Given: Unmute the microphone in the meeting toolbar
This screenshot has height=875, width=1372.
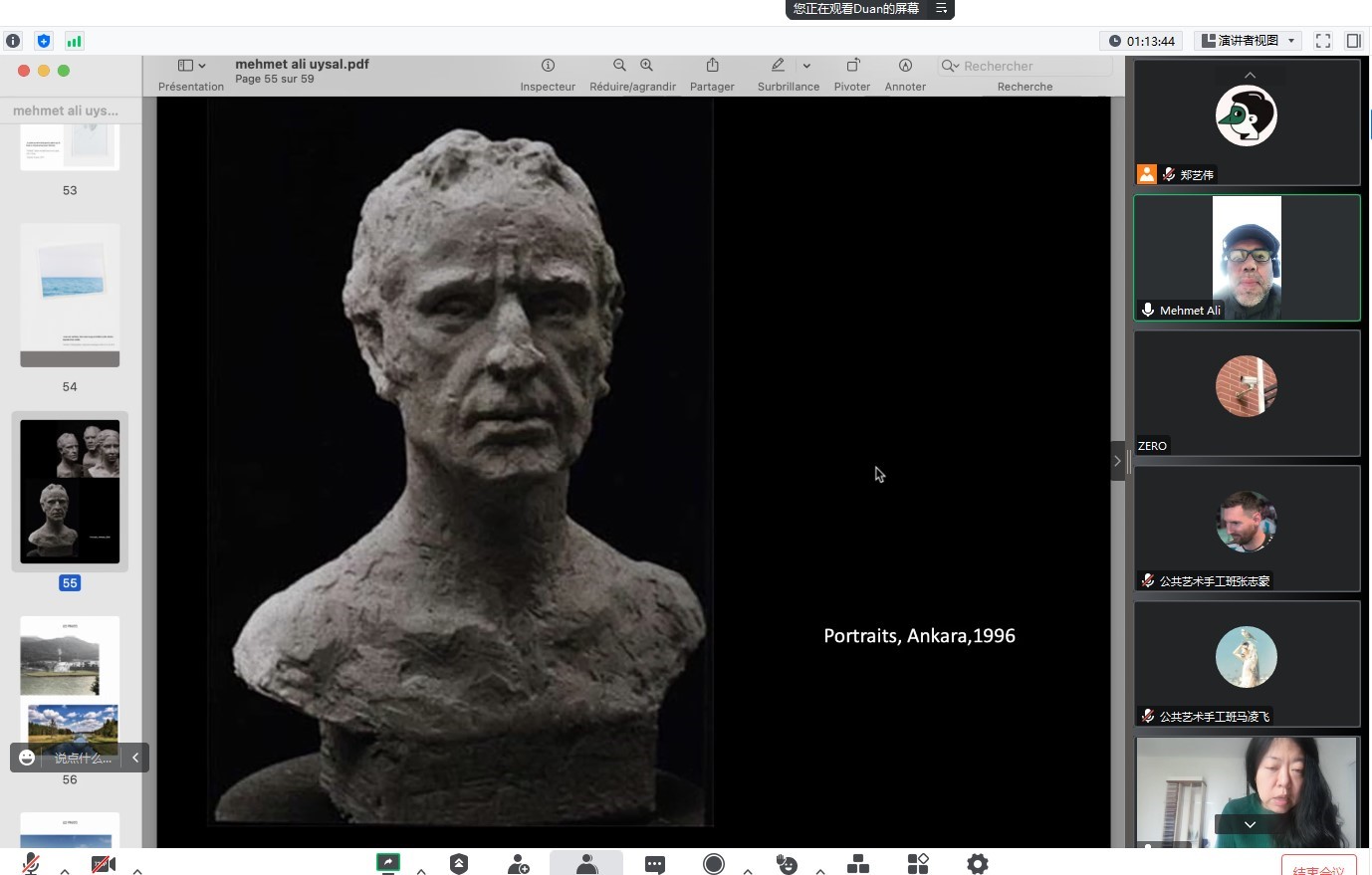Looking at the screenshot, I should pos(31,863).
